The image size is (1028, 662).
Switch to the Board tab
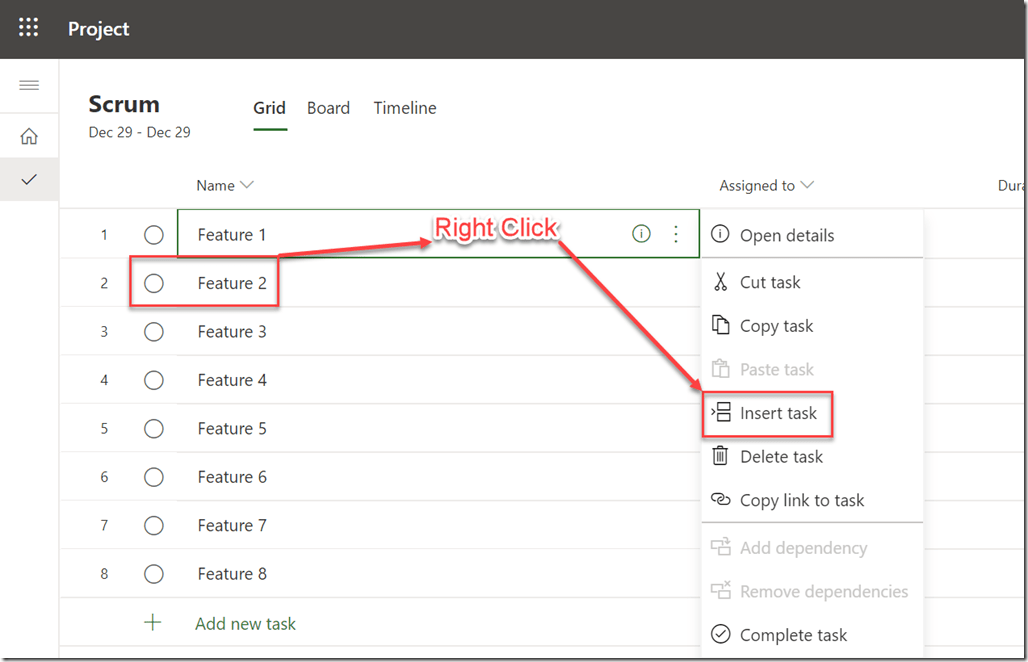(x=328, y=108)
